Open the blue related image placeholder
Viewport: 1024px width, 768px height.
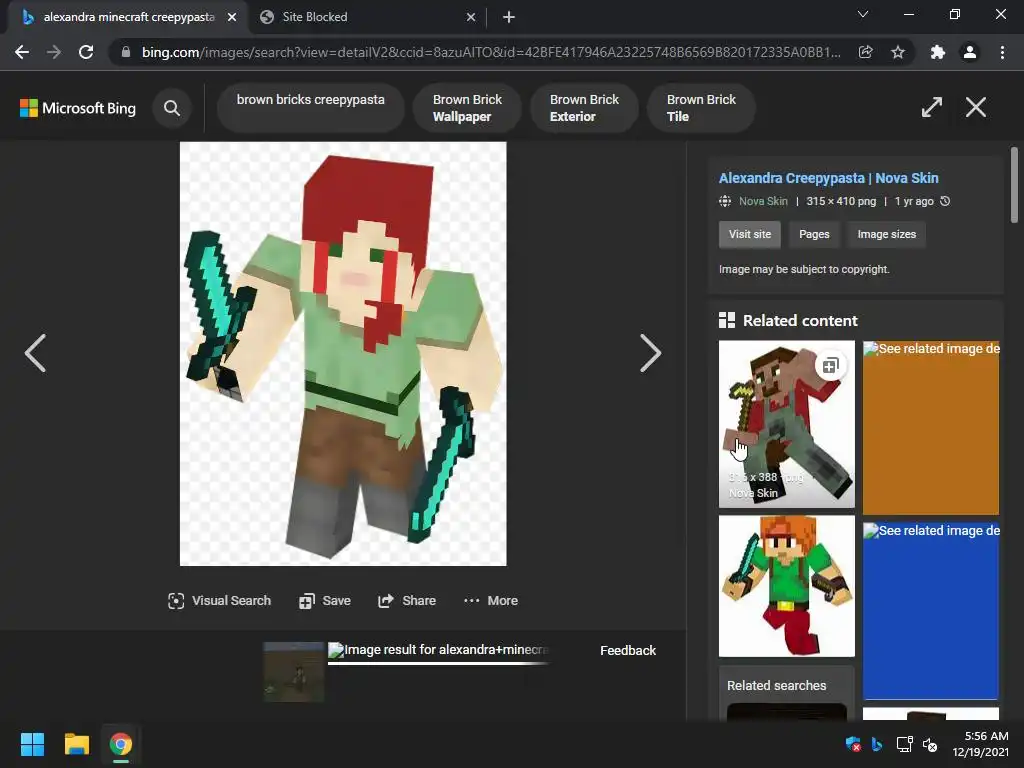[x=931, y=611]
